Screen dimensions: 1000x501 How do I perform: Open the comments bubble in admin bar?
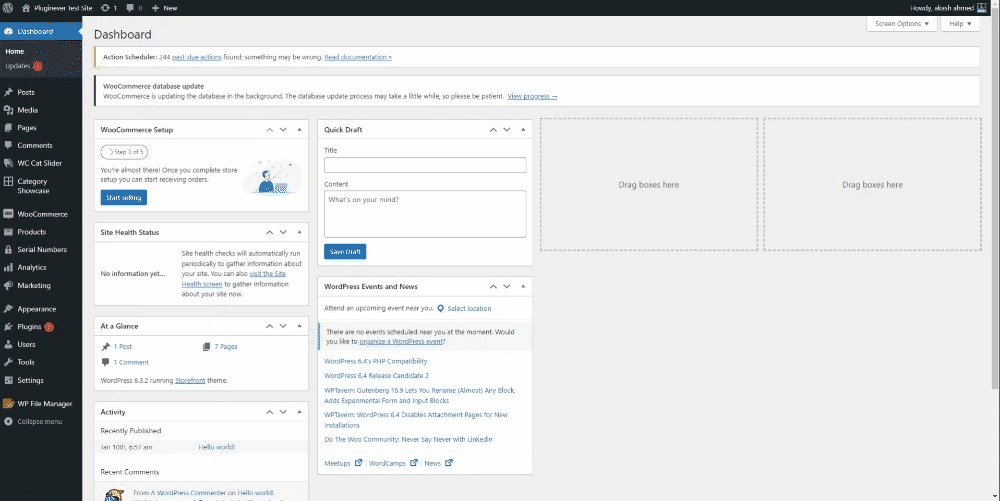click(130, 8)
